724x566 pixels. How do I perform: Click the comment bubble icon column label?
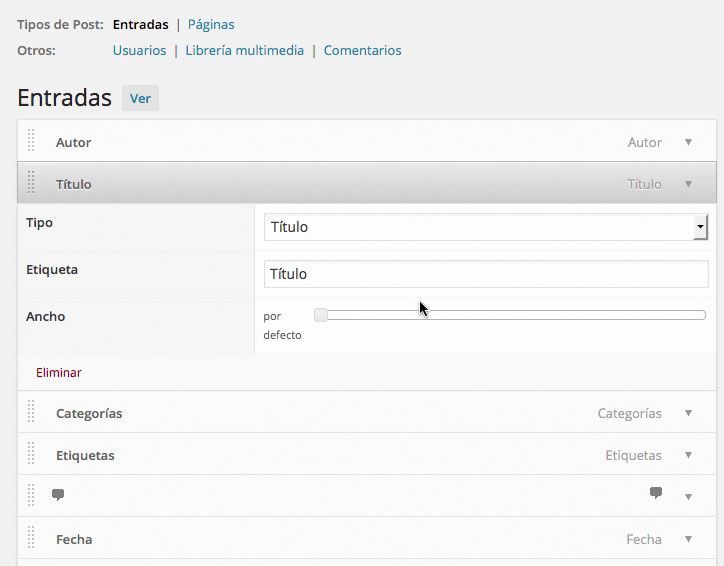point(58,495)
